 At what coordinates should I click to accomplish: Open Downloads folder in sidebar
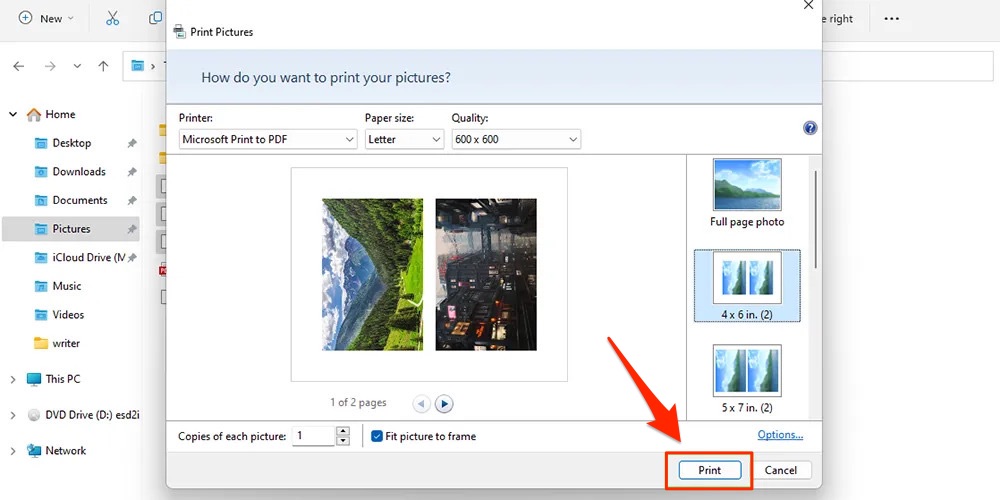(x=78, y=172)
